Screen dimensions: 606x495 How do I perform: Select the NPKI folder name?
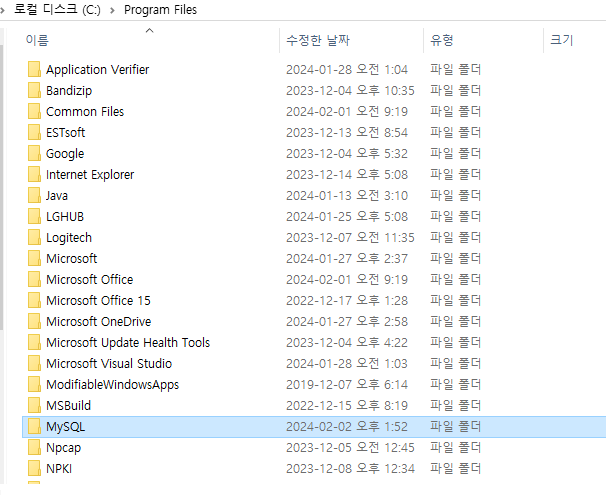pos(59,468)
